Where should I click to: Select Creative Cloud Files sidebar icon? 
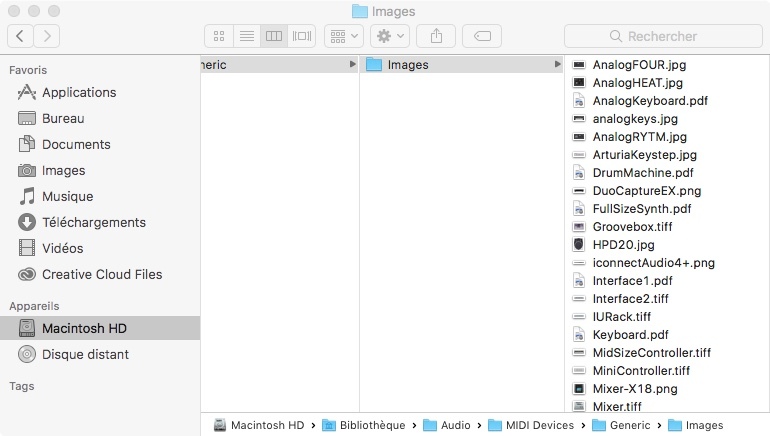[x=27, y=274]
